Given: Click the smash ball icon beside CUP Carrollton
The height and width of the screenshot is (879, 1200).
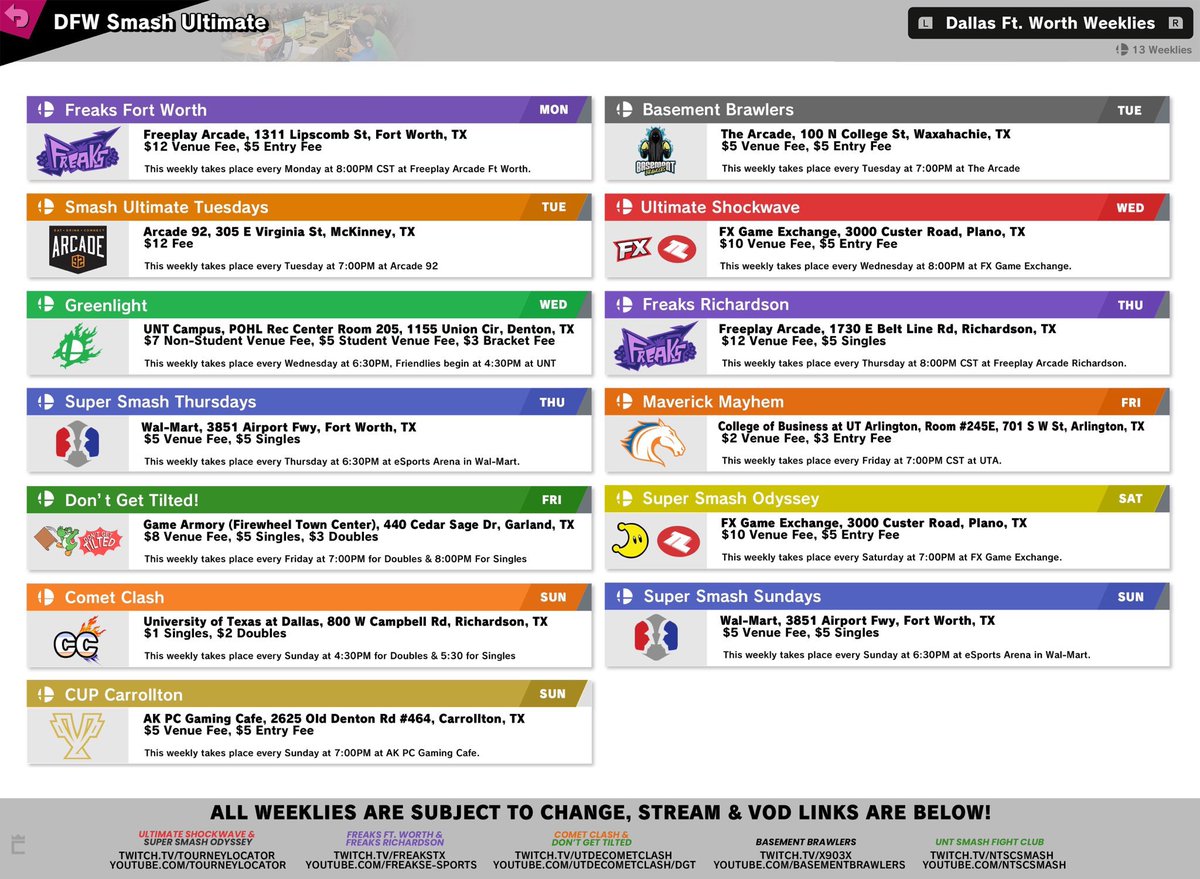Looking at the screenshot, I should click(46, 694).
